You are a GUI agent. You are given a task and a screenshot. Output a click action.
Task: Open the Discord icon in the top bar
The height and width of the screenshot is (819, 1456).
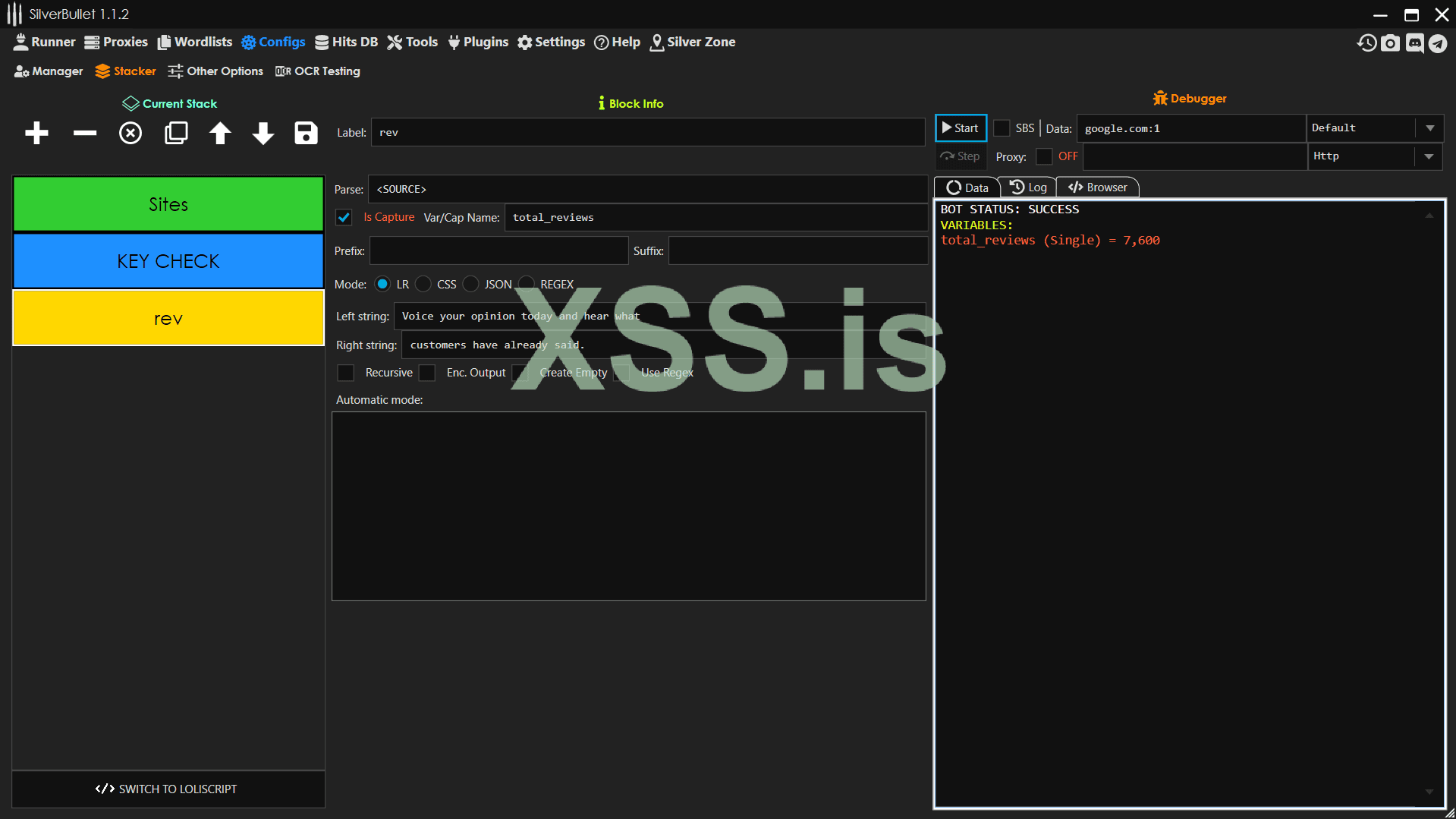click(x=1414, y=43)
